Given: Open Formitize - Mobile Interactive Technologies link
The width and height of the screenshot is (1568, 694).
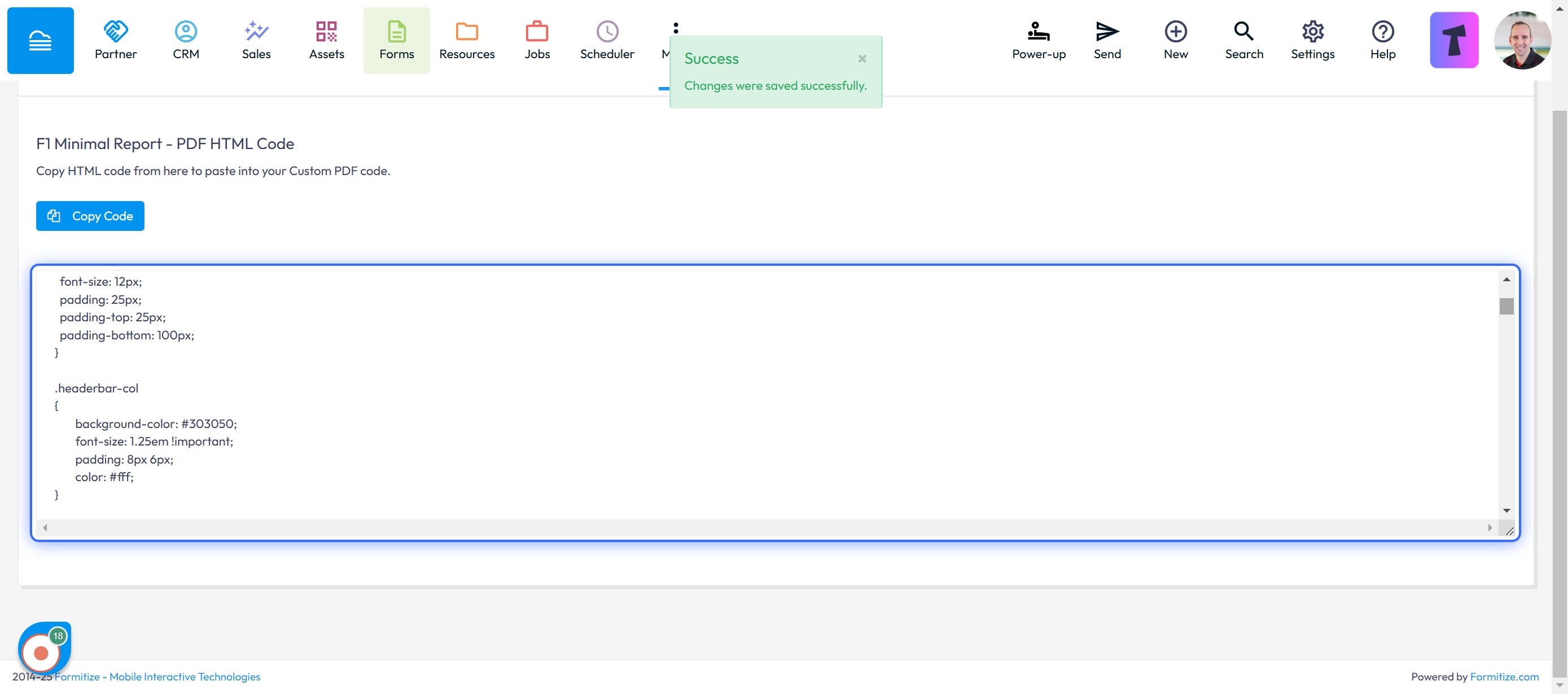Looking at the screenshot, I should coord(157,676).
